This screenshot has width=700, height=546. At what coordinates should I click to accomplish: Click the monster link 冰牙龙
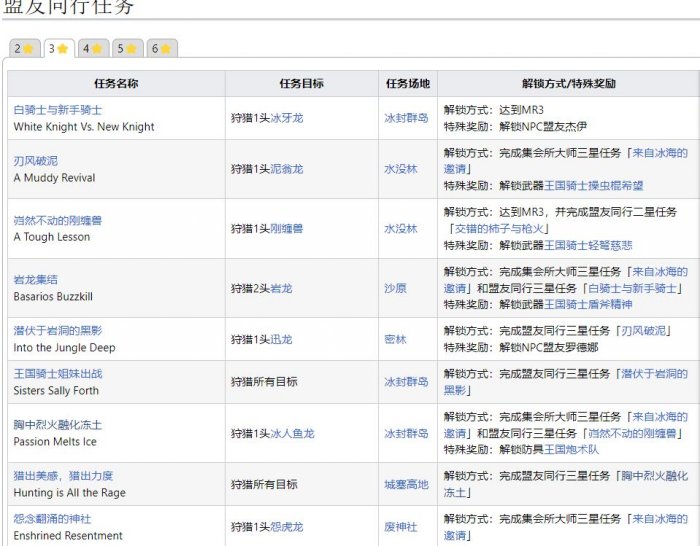point(286,118)
